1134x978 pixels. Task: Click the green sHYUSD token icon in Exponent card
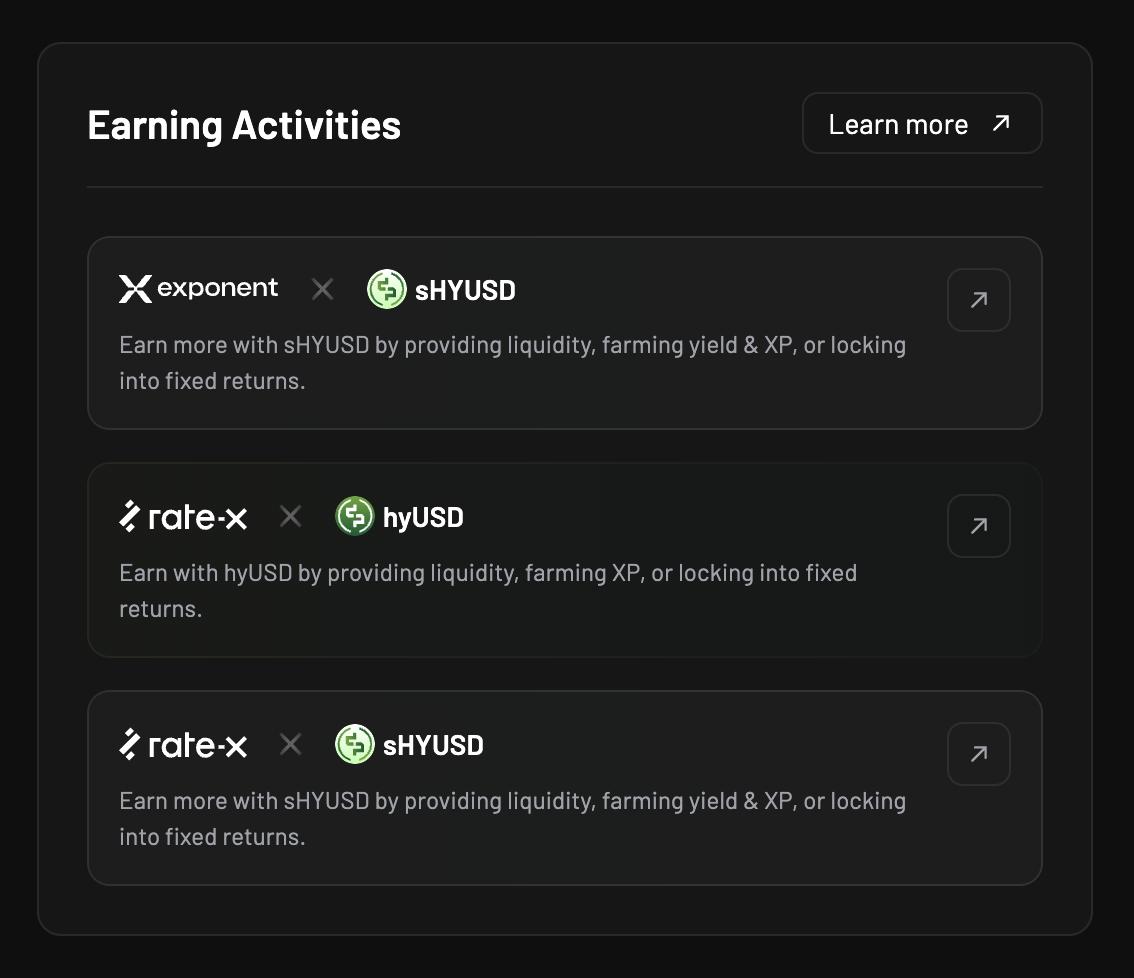click(x=387, y=289)
